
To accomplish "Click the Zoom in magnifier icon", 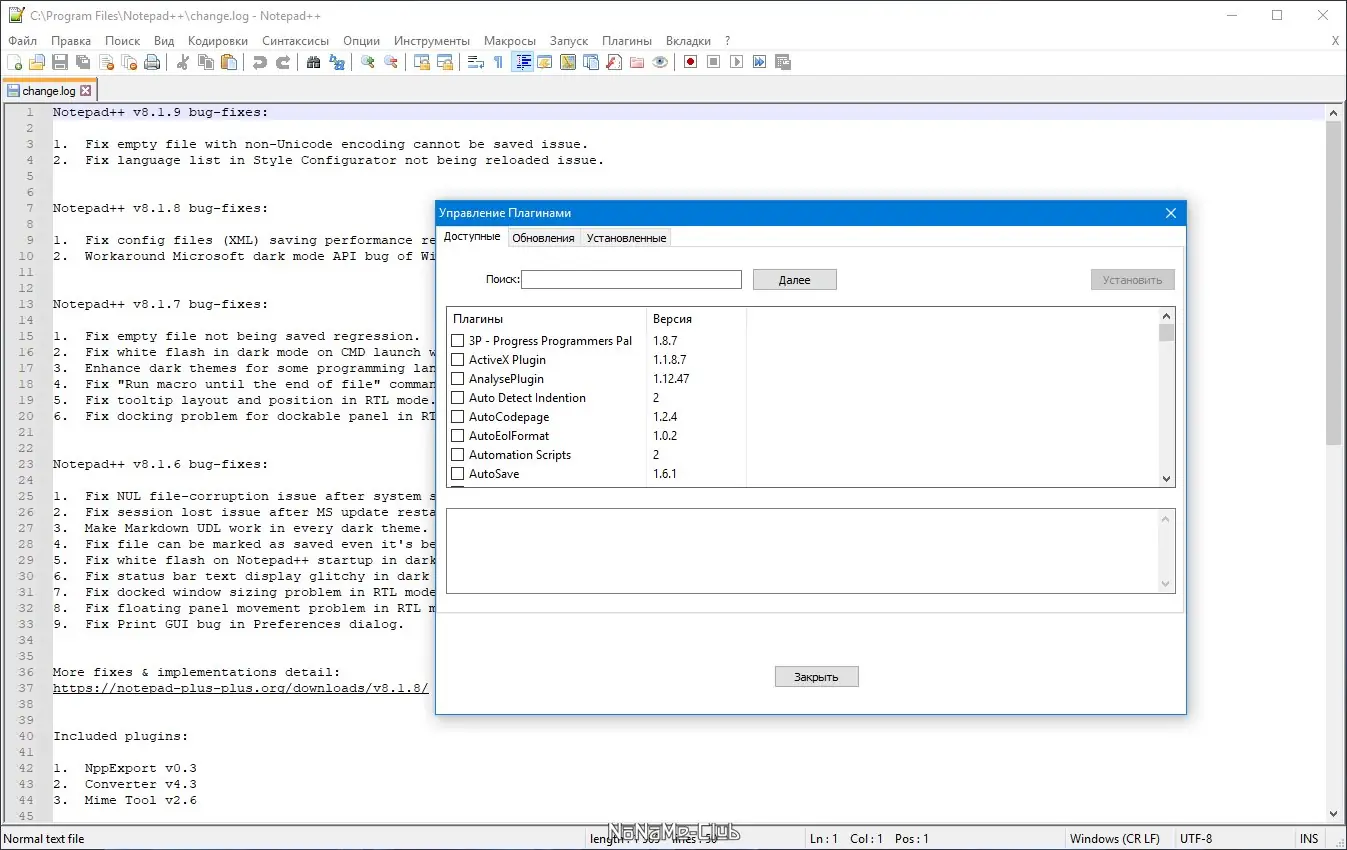I will coord(368,62).
